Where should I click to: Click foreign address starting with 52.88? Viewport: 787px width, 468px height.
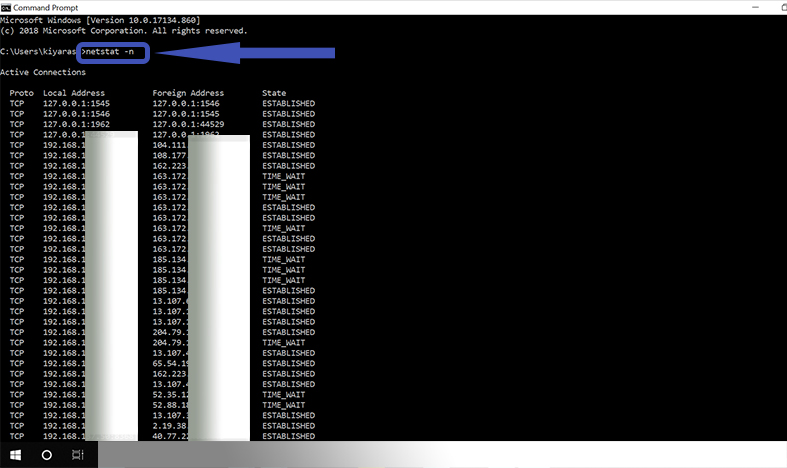170,405
